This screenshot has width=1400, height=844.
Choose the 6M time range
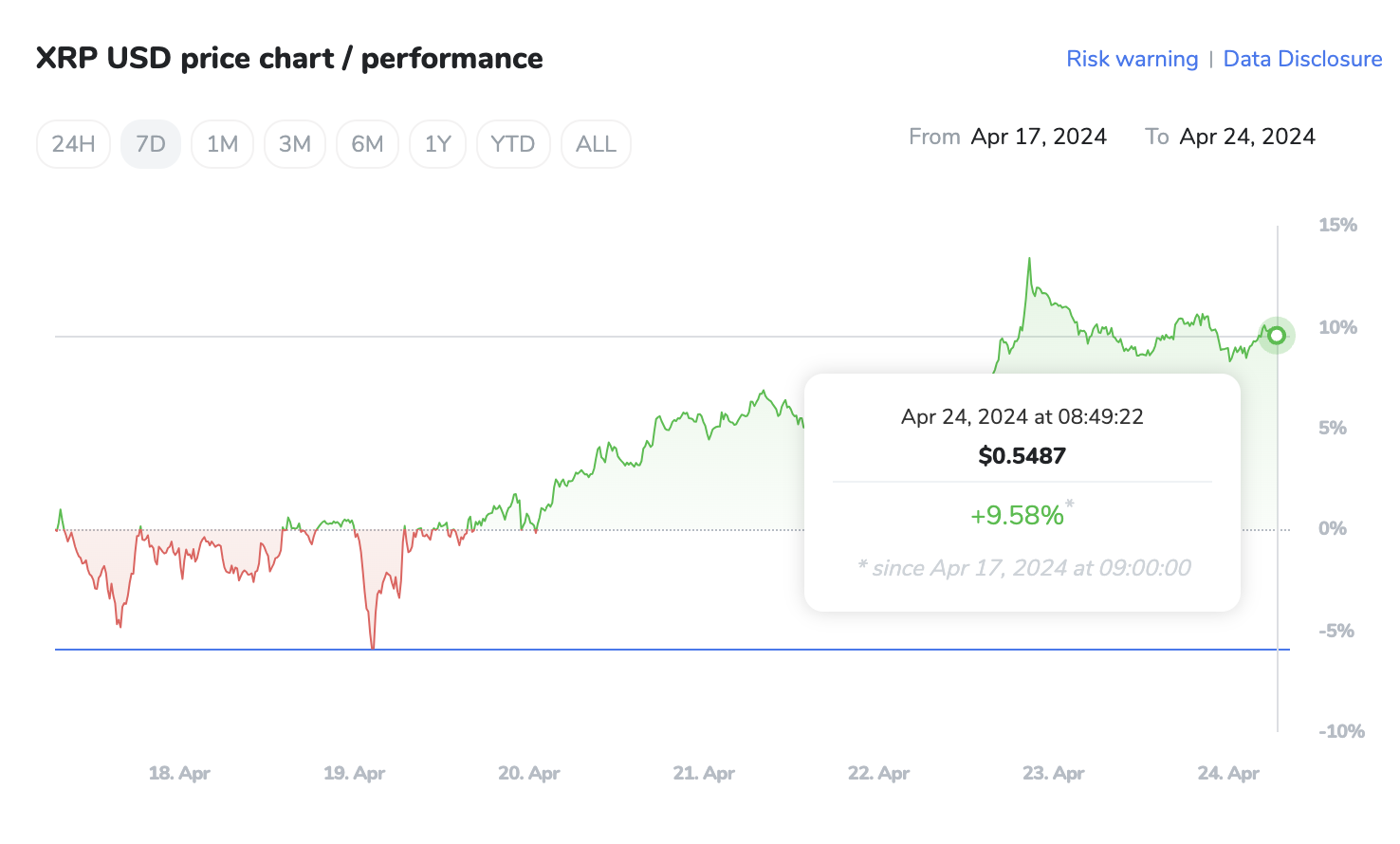point(367,144)
